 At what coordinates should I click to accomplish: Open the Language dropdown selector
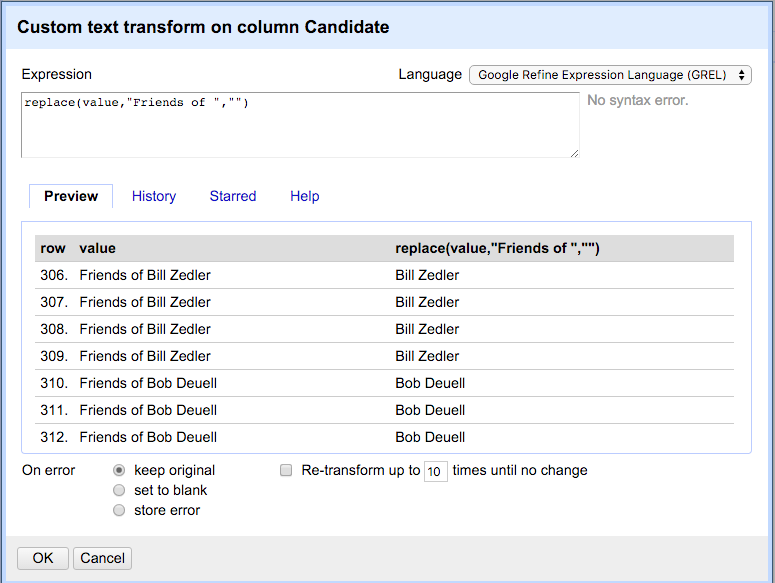click(610, 75)
